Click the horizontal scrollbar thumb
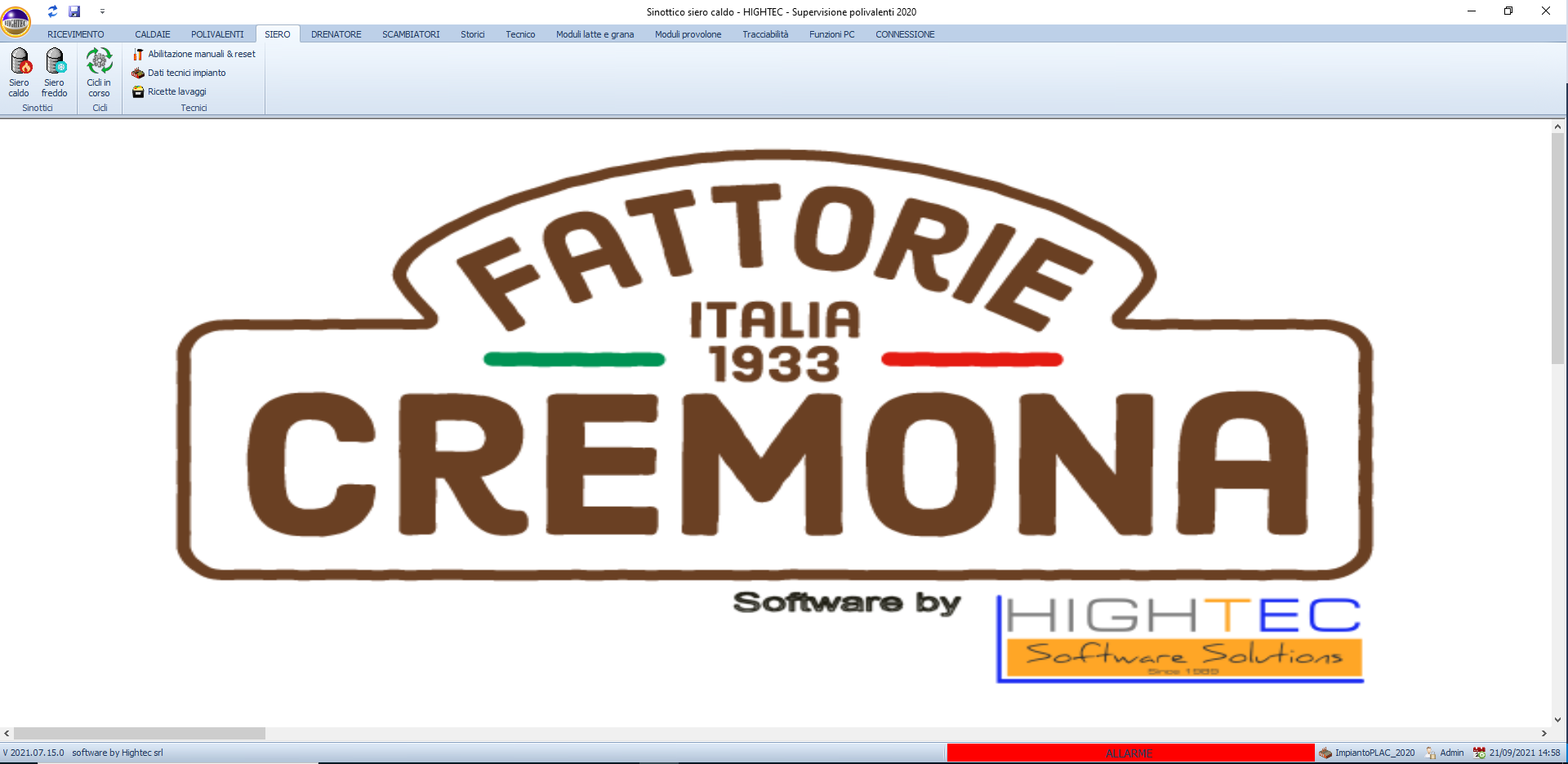The image size is (1568, 764). (x=140, y=733)
